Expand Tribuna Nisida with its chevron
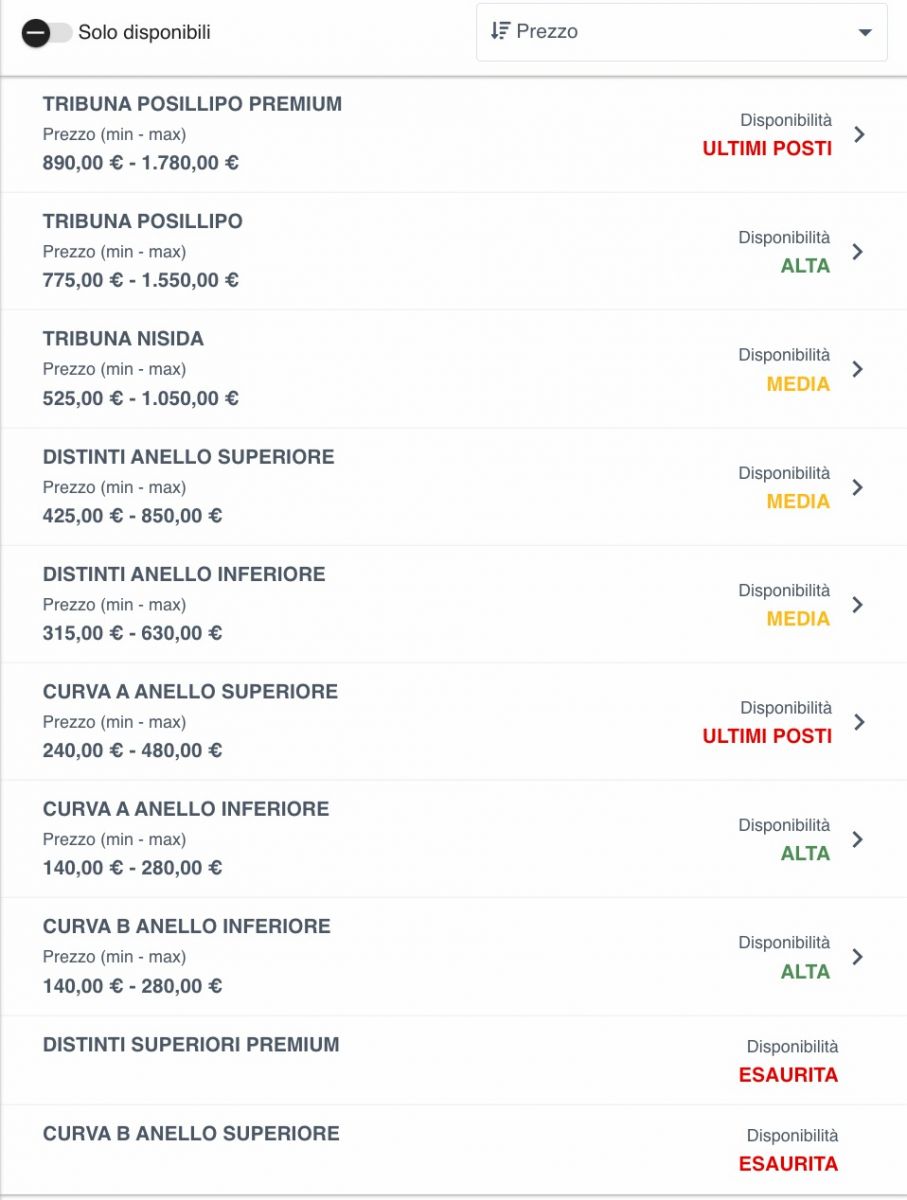Screen dimensions: 907x1200 (x=857, y=369)
